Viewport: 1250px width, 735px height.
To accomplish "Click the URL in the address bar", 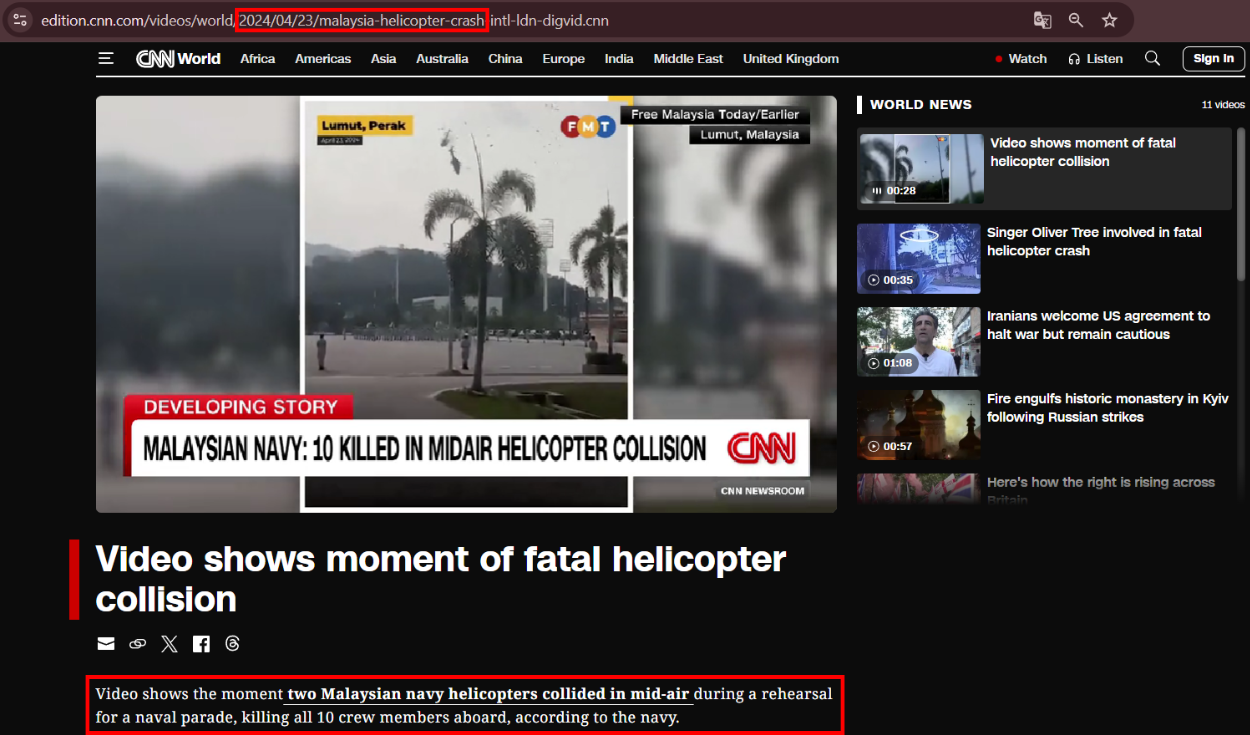I will tap(324, 20).
